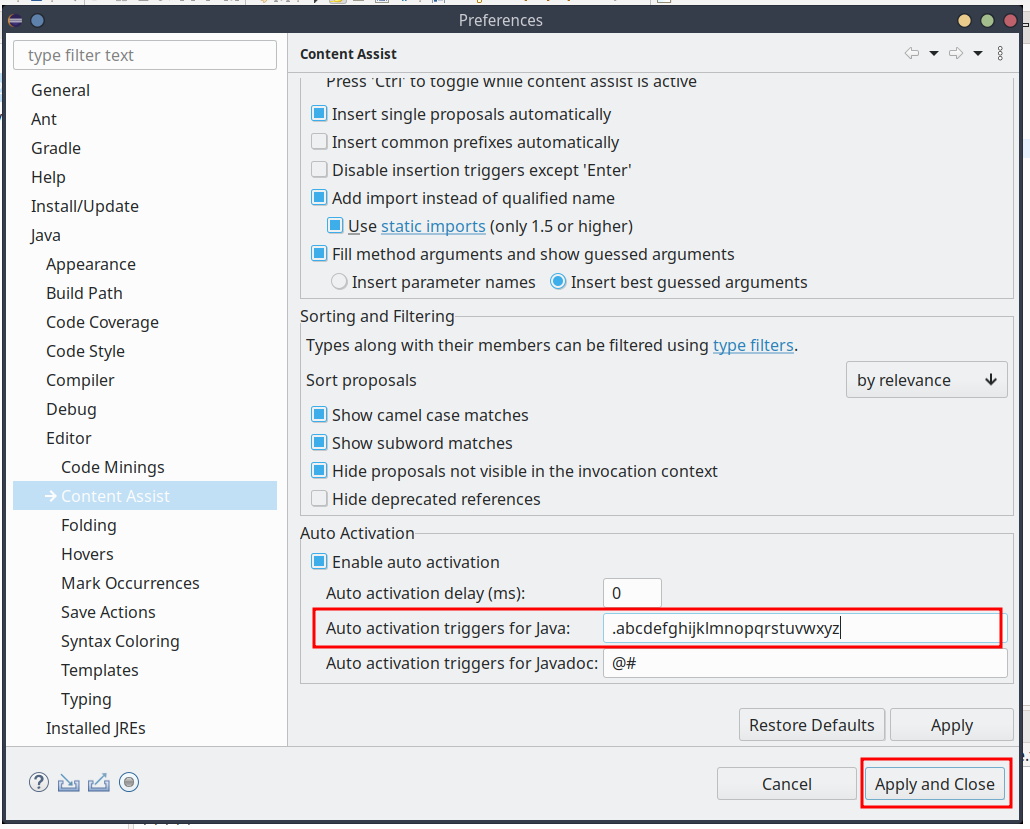Open the Sort proposals dropdown
The width and height of the screenshot is (1030, 829).
[x=926, y=380]
